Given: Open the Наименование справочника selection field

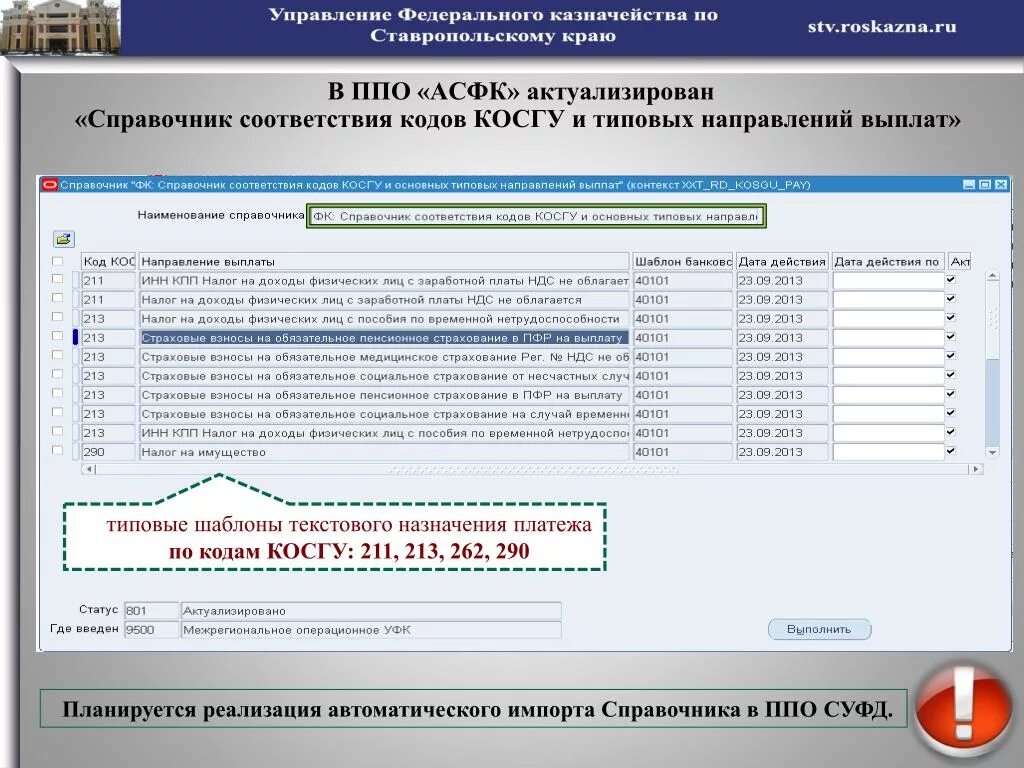Looking at the screenshot, I should click(x=536, y=216).
